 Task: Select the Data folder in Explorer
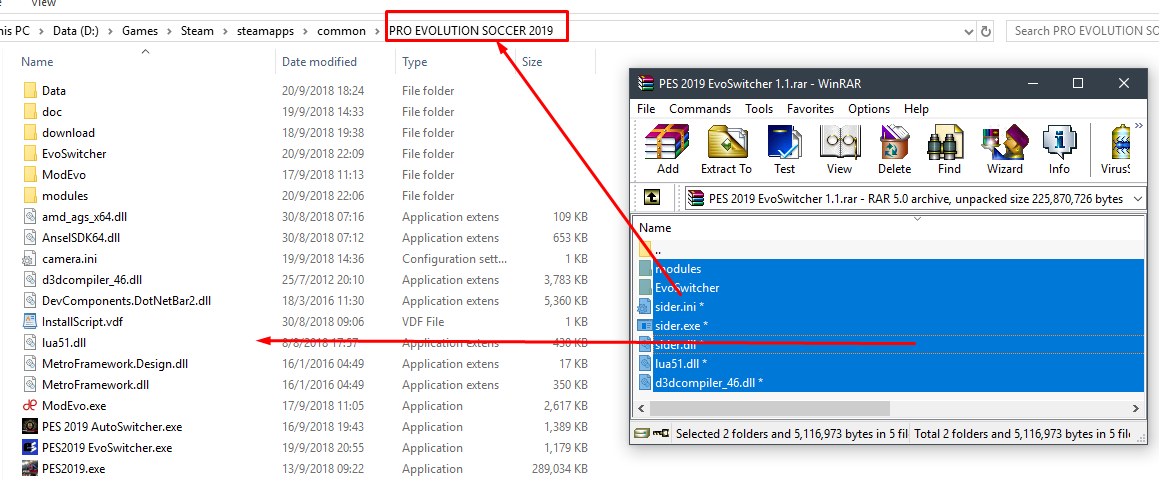[x=54, y=91]
